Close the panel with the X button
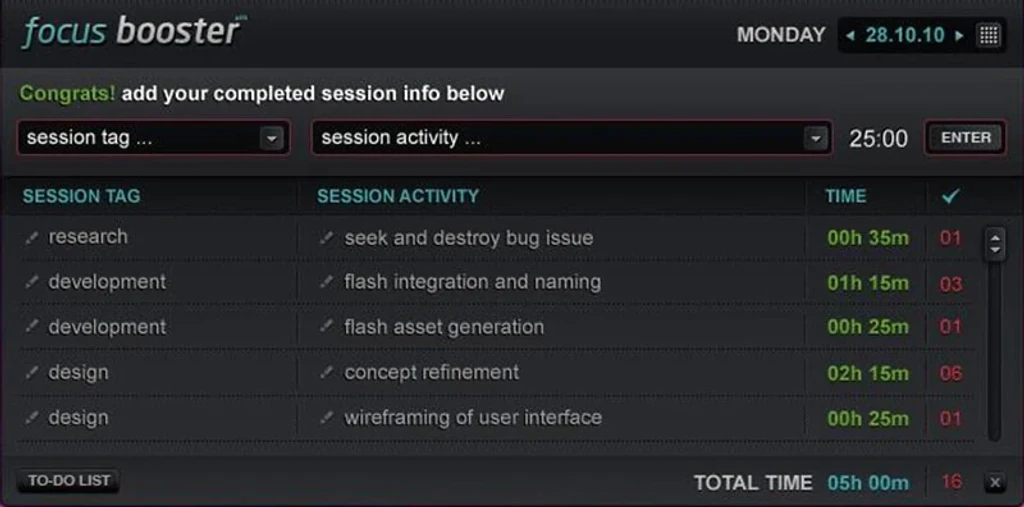 pos(995,483)
